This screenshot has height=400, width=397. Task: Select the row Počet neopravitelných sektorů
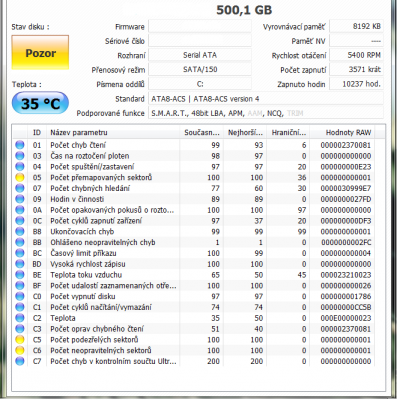coord(193,350)
